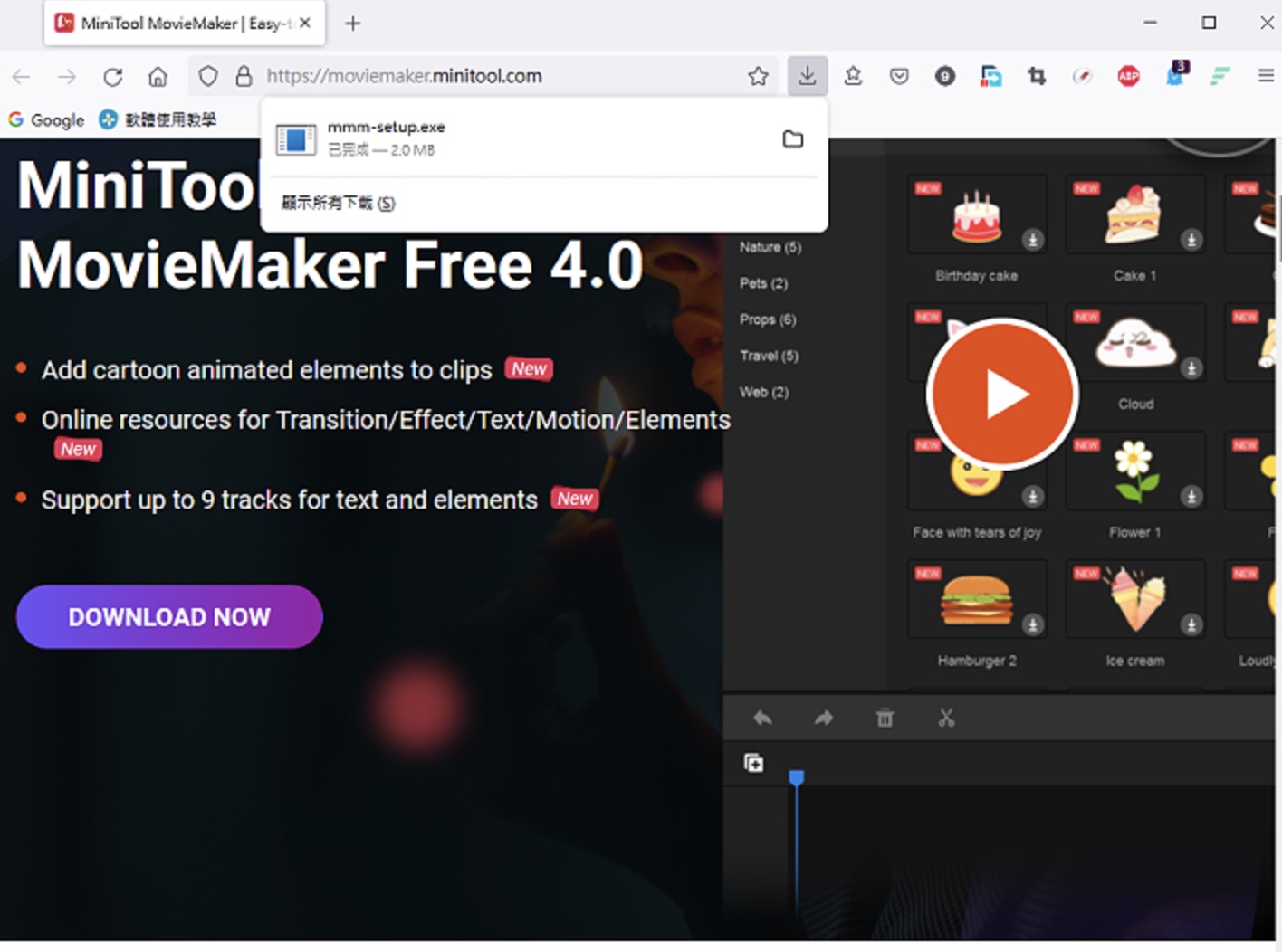Click the redo arrow in editor toolbar
Screen dimensions: 1282x952
coord(824,718)
